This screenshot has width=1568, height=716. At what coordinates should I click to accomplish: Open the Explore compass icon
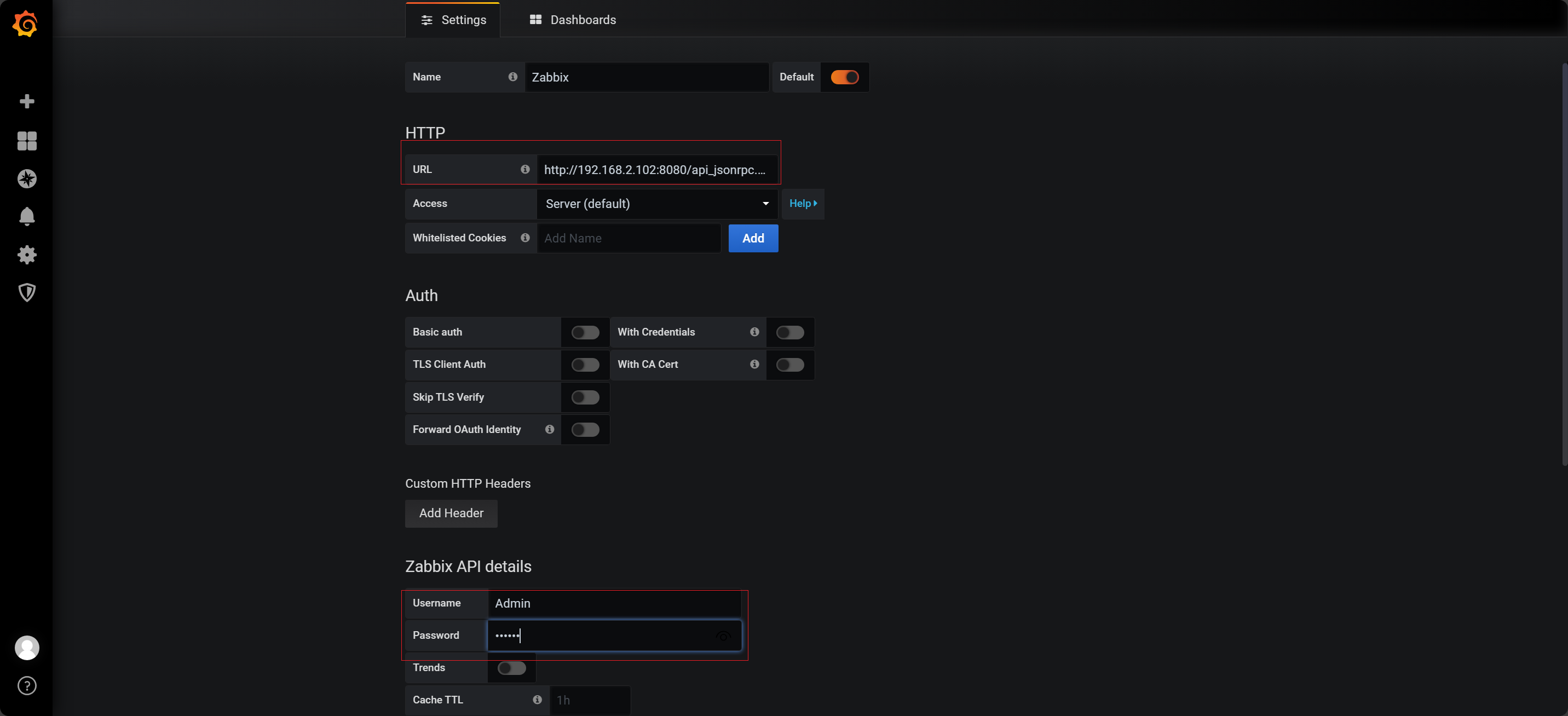(27, 179)
